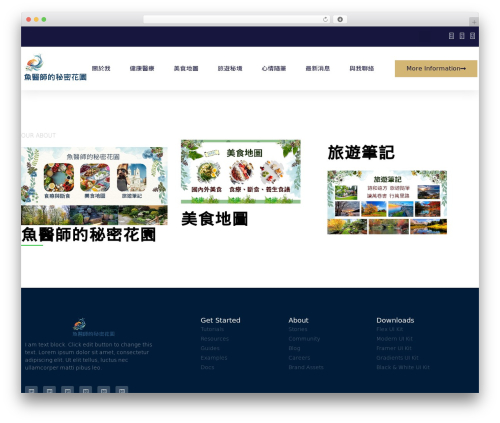Click the first social icon in the top bar
This screenshot has height=423, width=500.
(451, 36)
